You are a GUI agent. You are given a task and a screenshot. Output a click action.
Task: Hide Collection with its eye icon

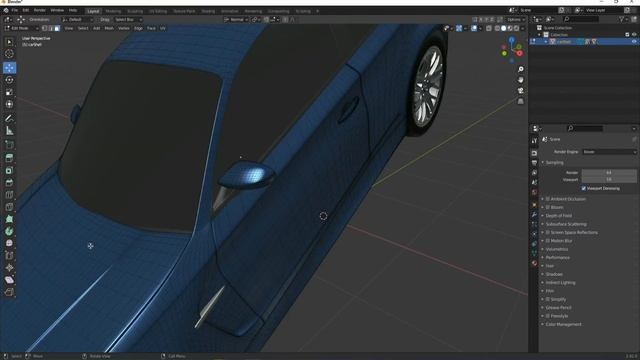(634, 35)
